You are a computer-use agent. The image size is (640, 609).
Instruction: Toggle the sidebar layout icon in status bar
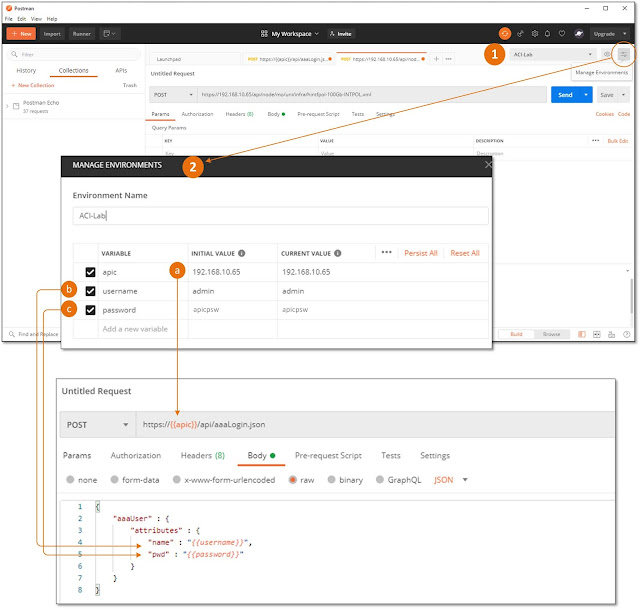[x=582, y=334]
